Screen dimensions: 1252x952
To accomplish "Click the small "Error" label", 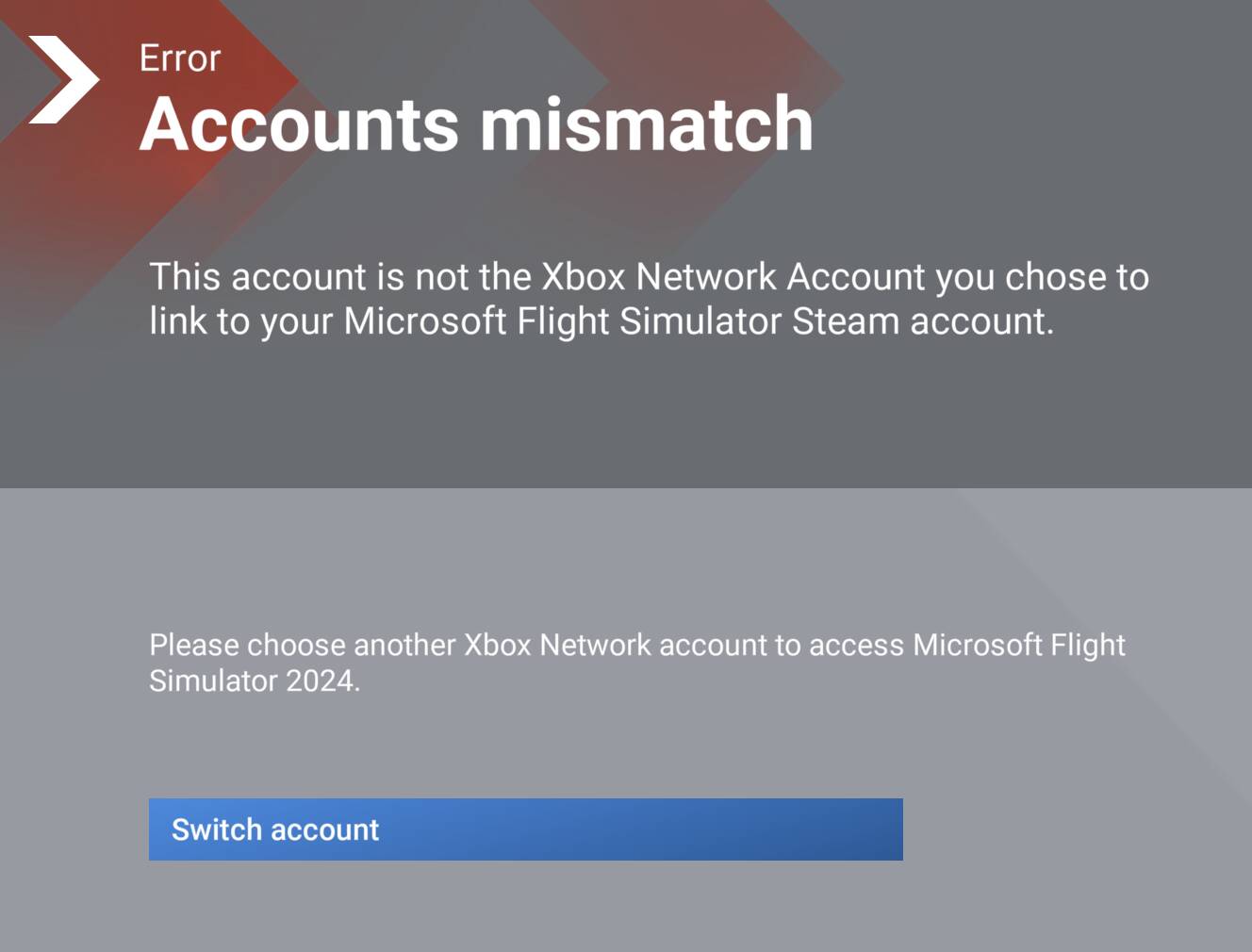I will coord(179,58).
